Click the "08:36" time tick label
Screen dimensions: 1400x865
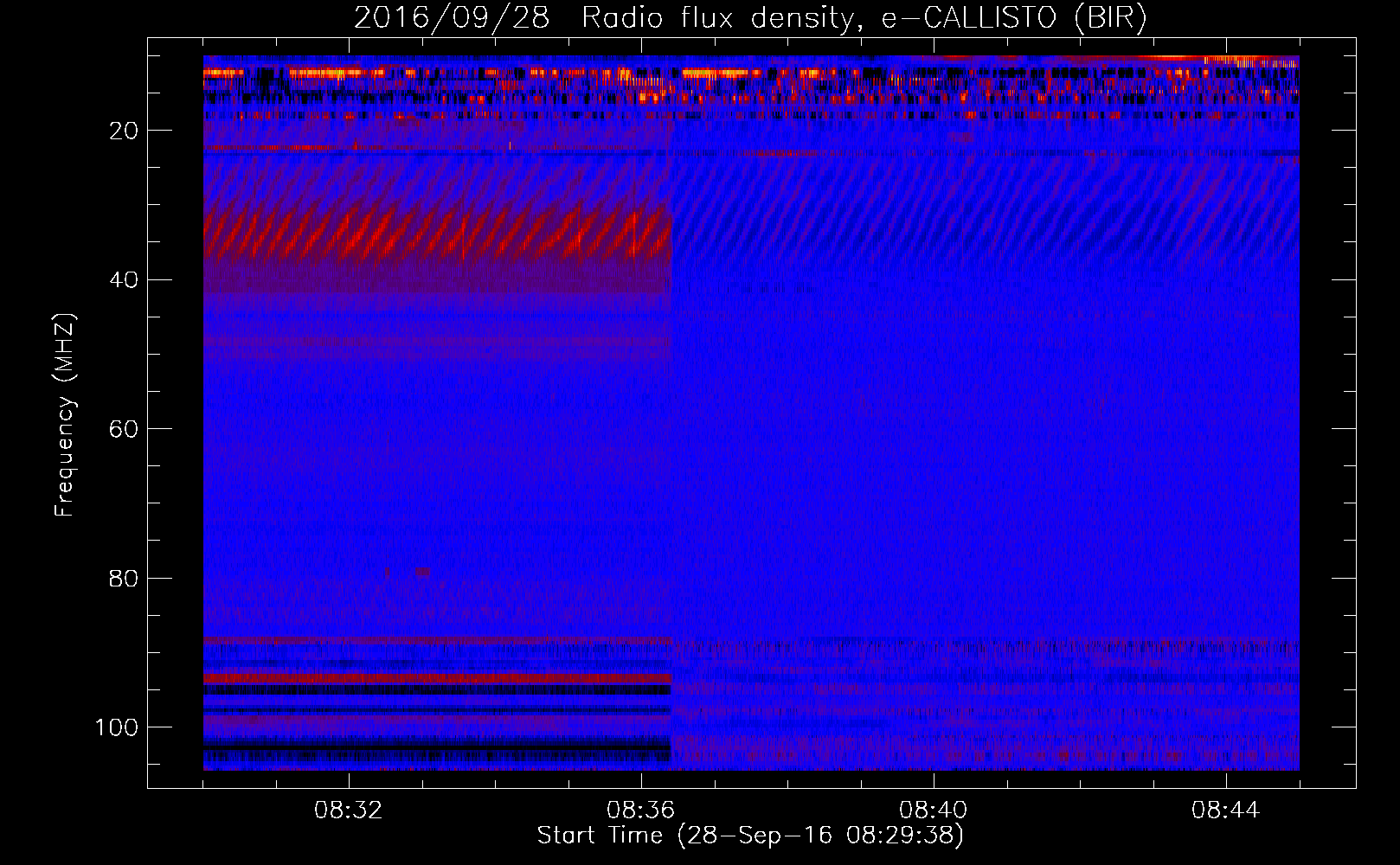point(640,811)
